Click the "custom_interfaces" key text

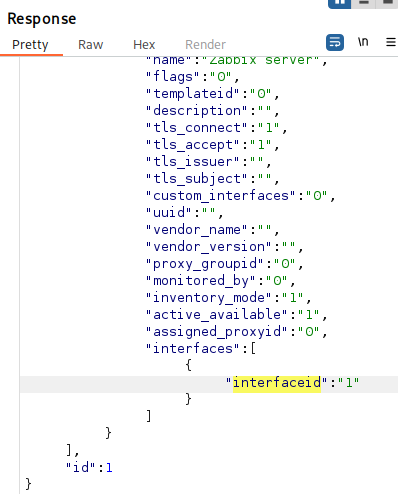click(221, 196)
